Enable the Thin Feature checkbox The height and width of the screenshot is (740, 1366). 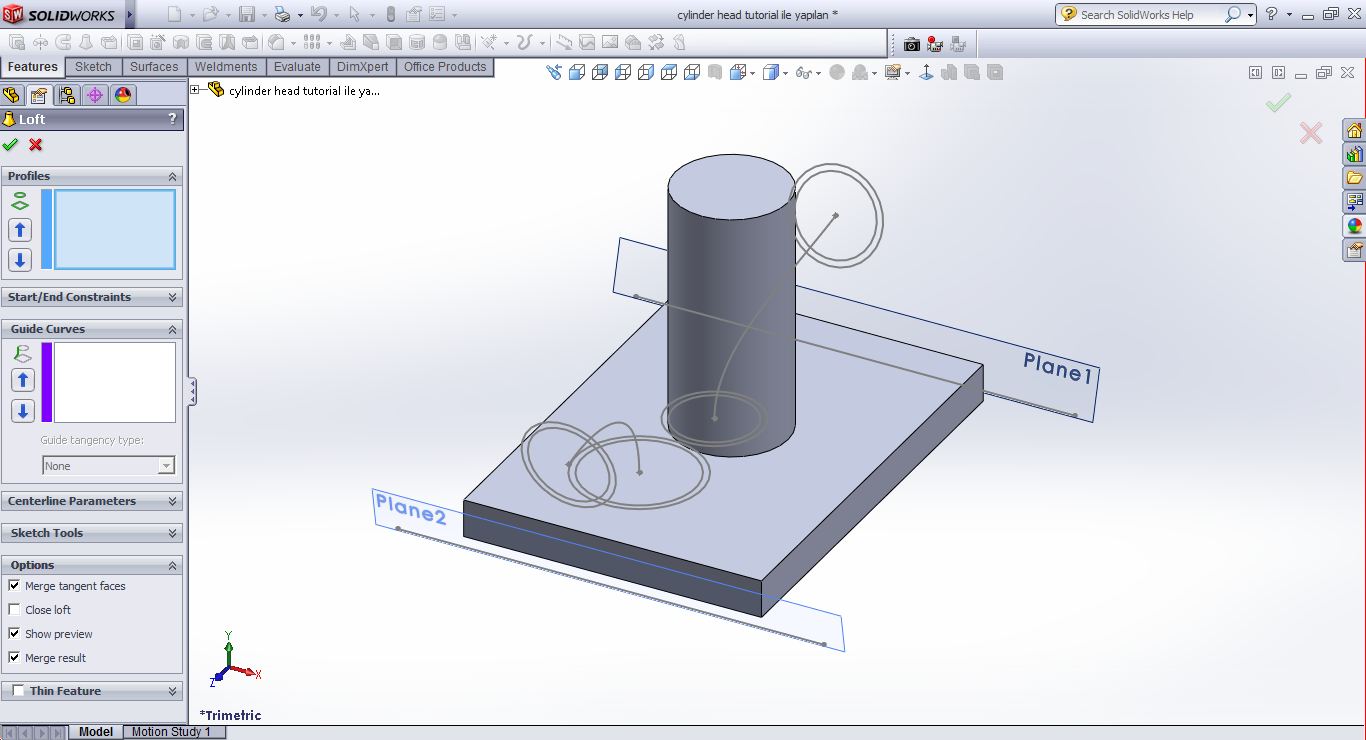click(x=19, y=691)
